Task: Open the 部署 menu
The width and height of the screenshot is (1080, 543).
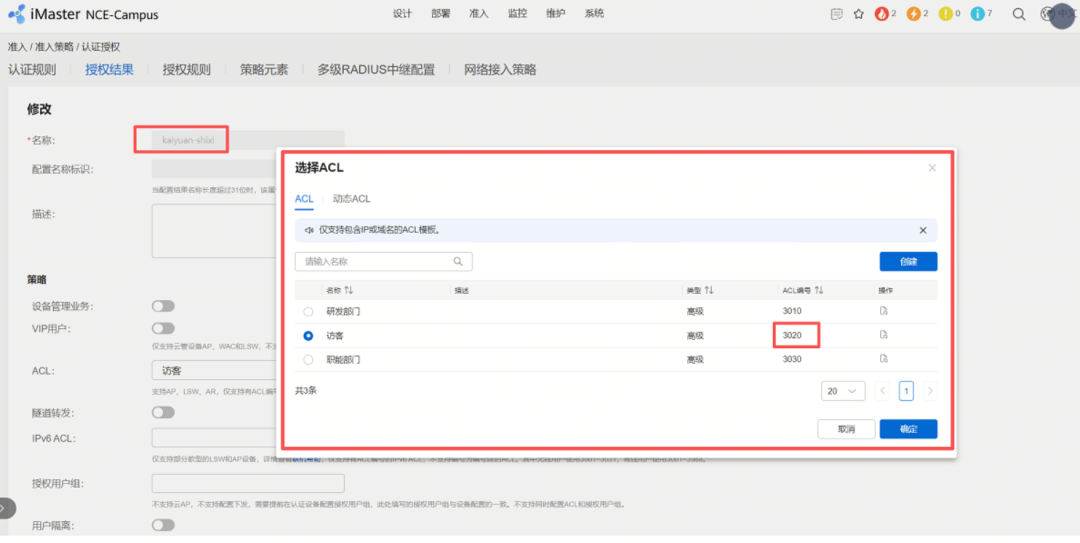Action: 441,14
